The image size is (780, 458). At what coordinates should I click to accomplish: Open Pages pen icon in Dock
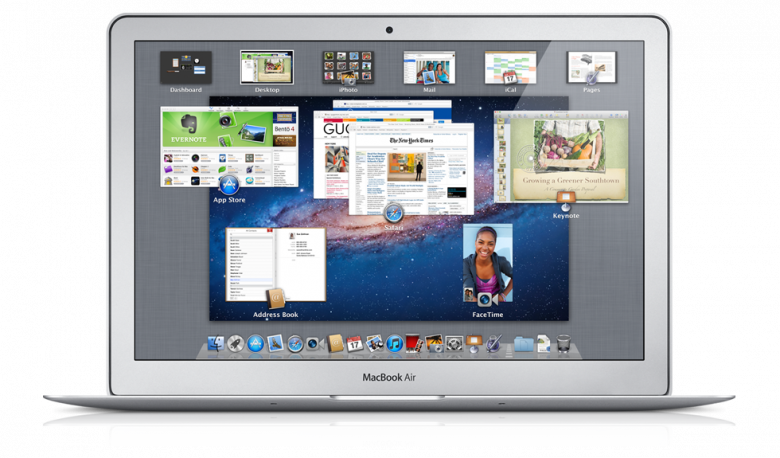493,343
